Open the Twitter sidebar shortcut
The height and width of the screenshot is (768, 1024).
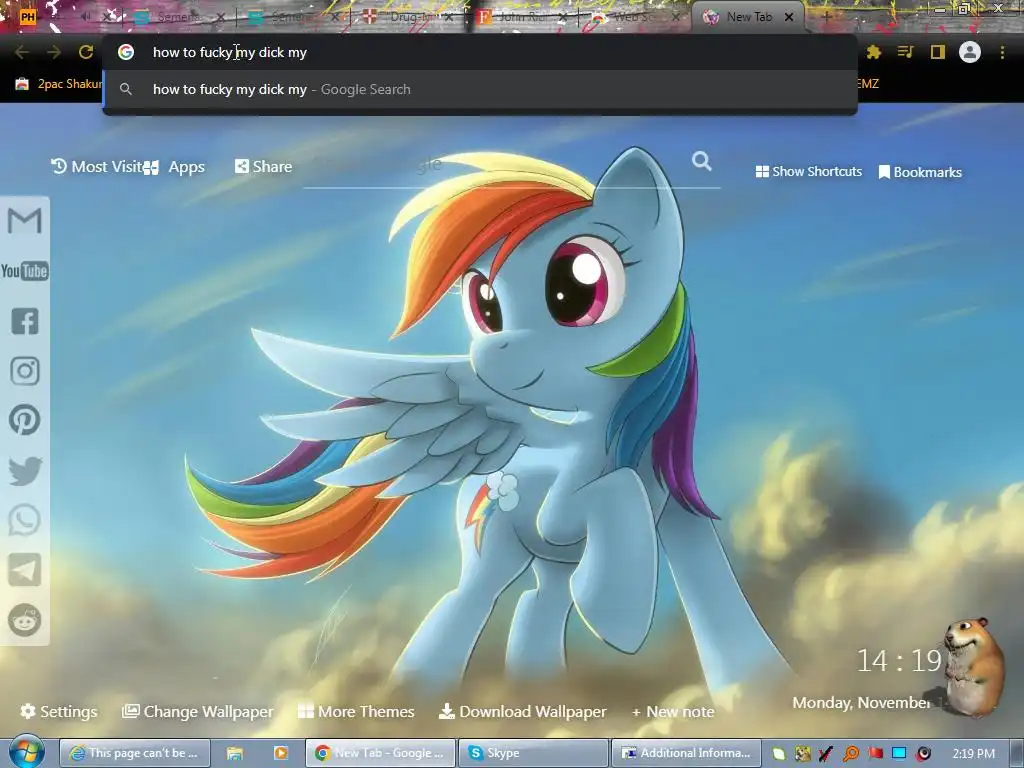click(25, 471)
